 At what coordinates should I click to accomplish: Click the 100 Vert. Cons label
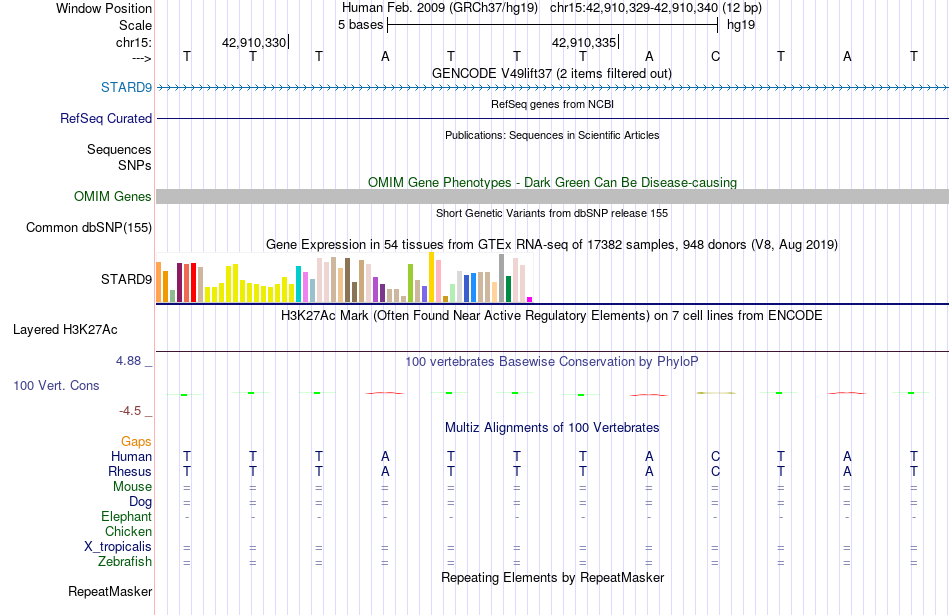[x=56, y=385]
